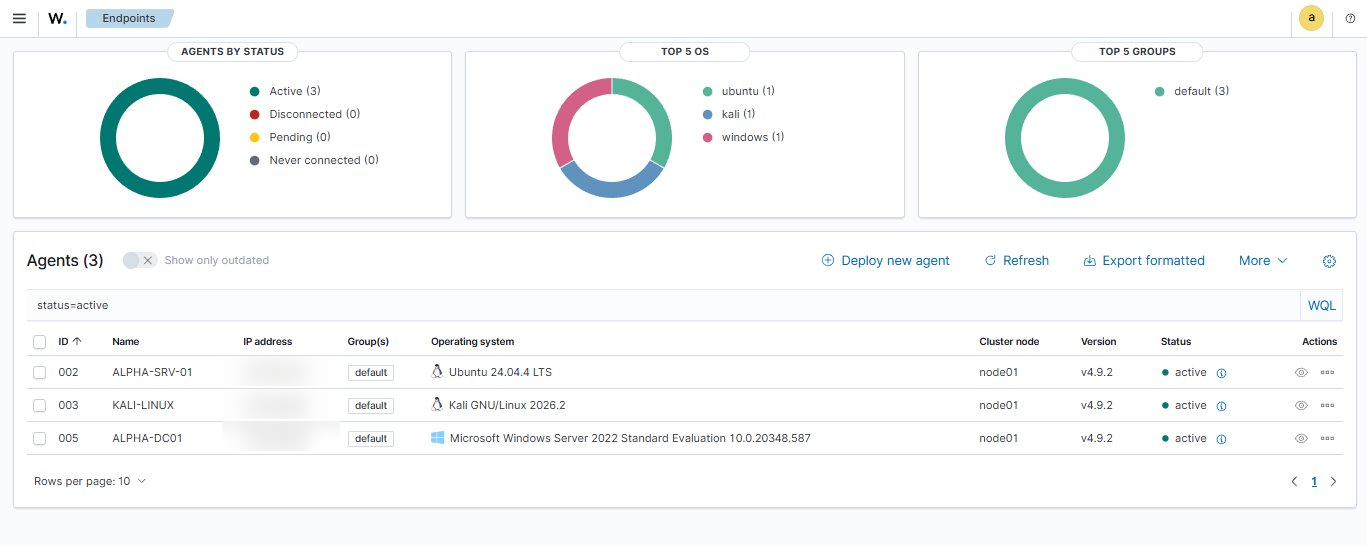
Task: Click default (3) group legend entry
Action: (1192, 91)
